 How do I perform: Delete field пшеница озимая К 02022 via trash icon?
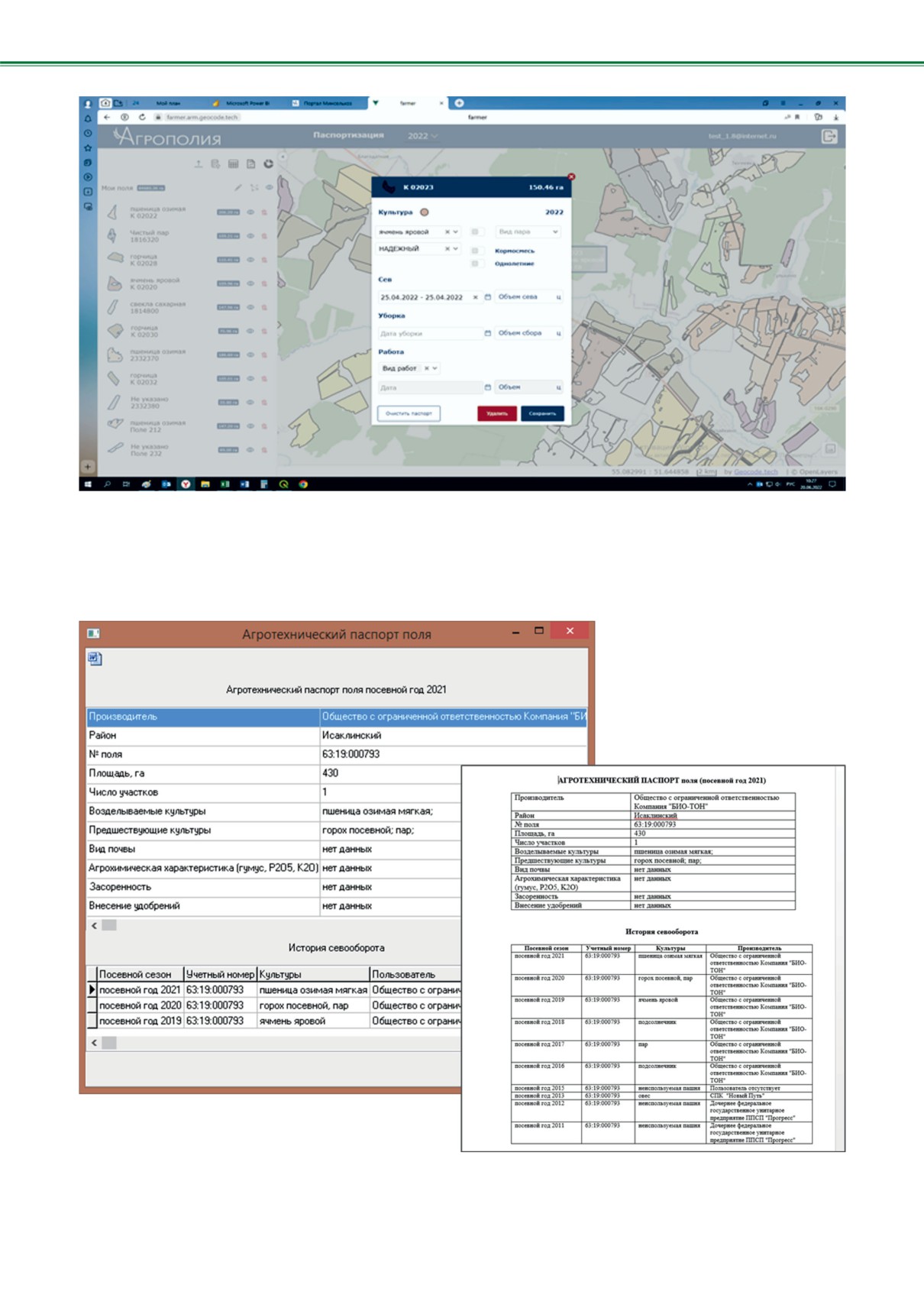(x=264, y=212)
